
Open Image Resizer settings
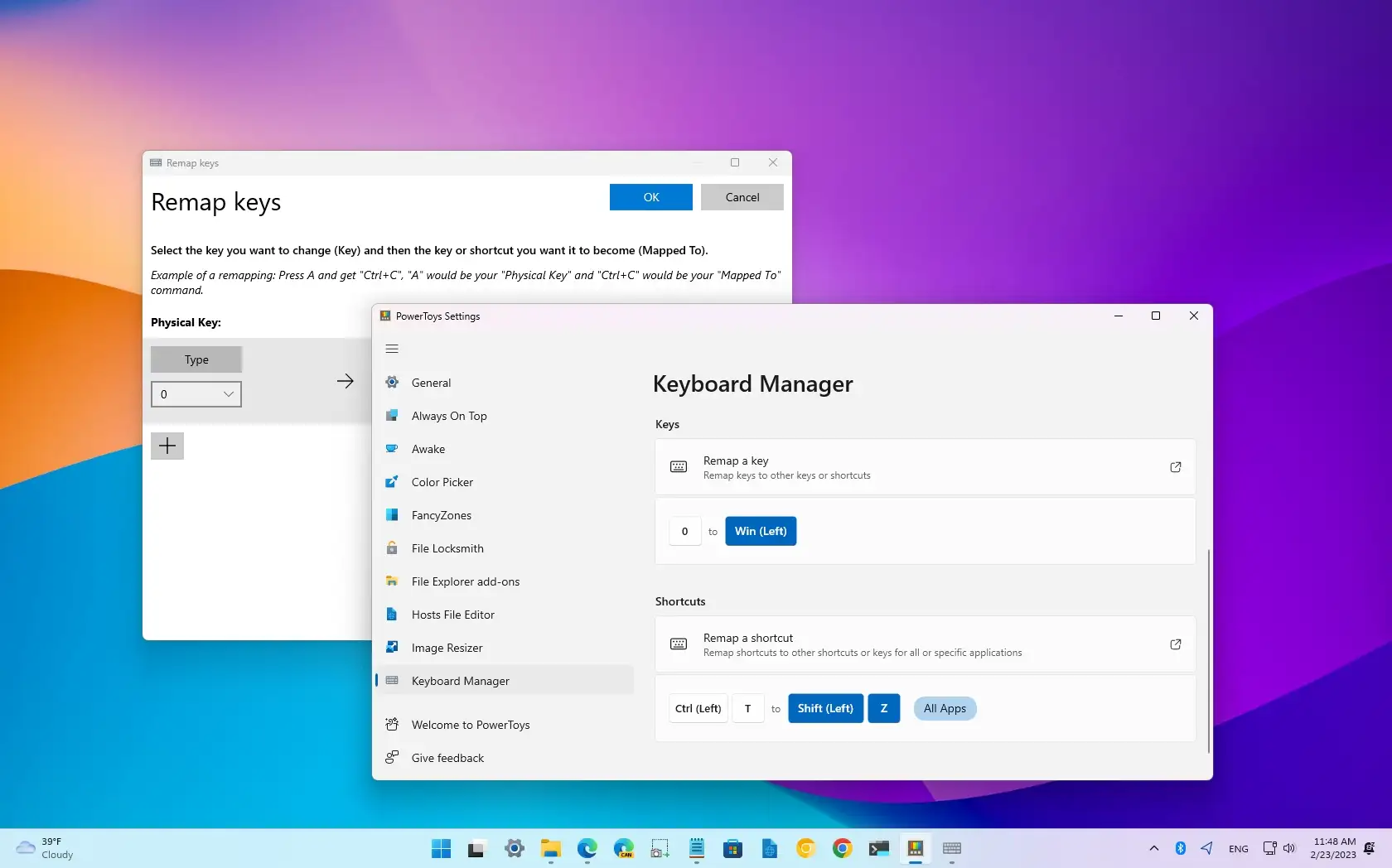pyautogui.click(x=447, y=647)
